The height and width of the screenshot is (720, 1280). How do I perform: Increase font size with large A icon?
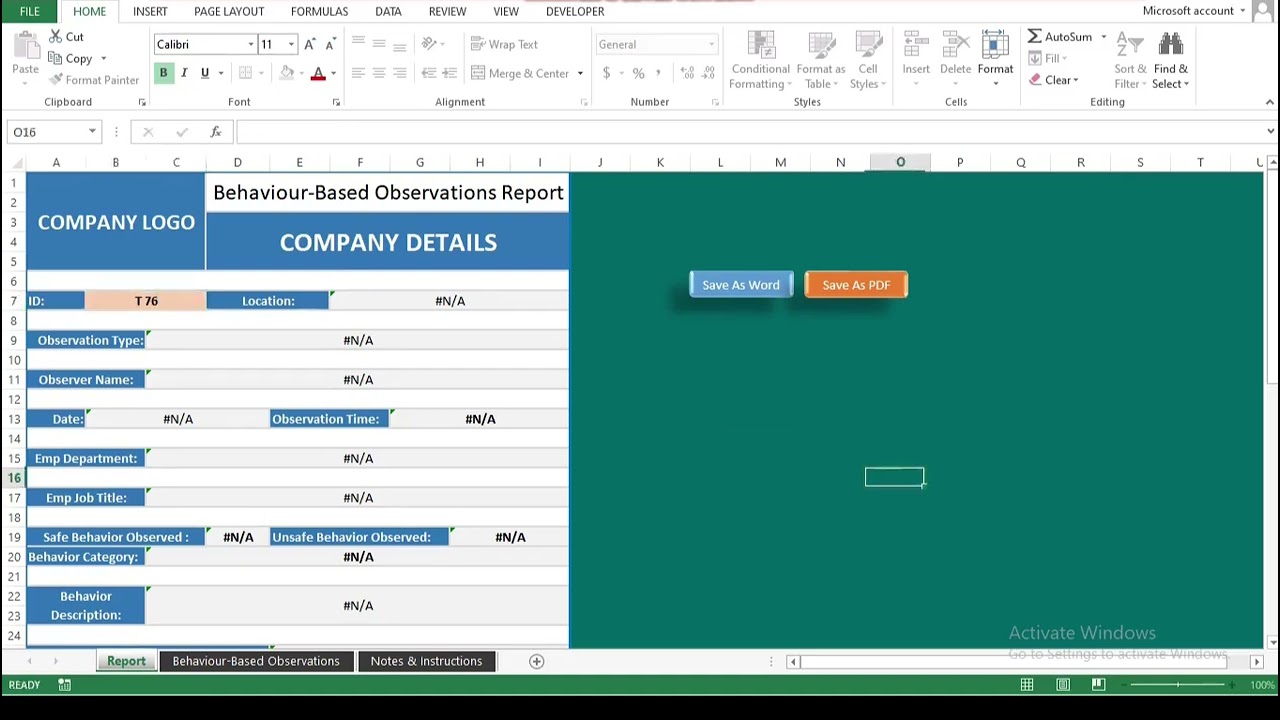point(310,44)
